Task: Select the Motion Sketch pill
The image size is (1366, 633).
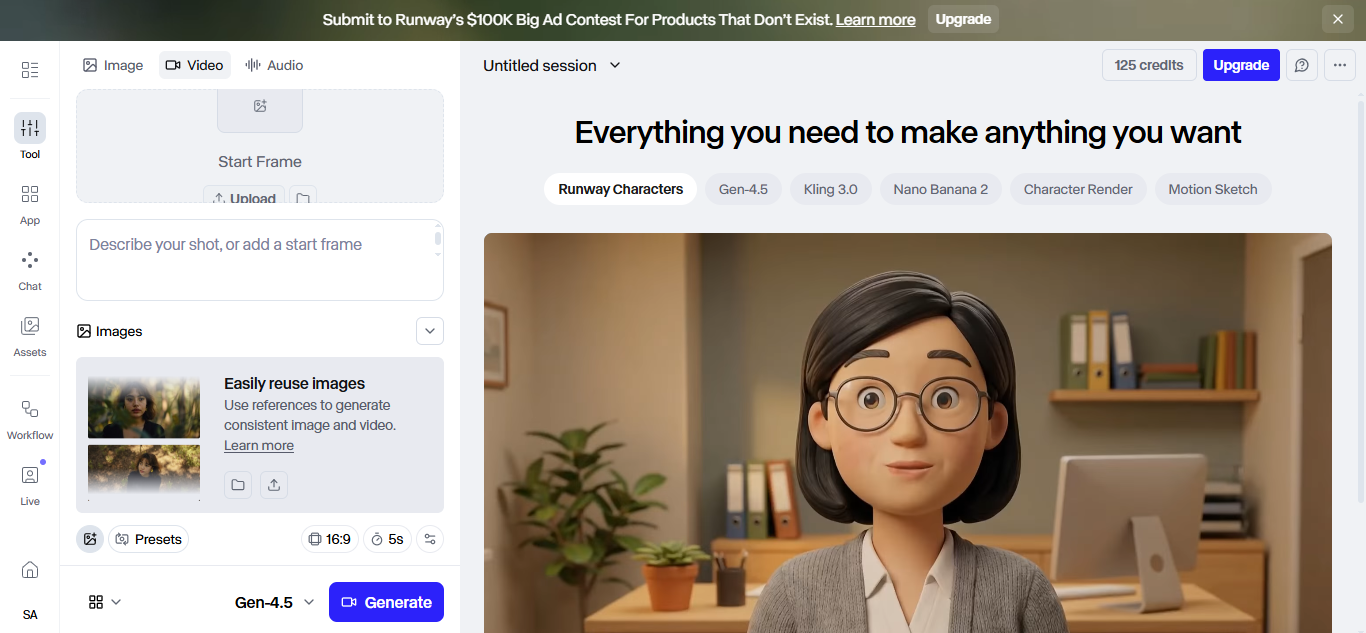Action: point(1213,189)
